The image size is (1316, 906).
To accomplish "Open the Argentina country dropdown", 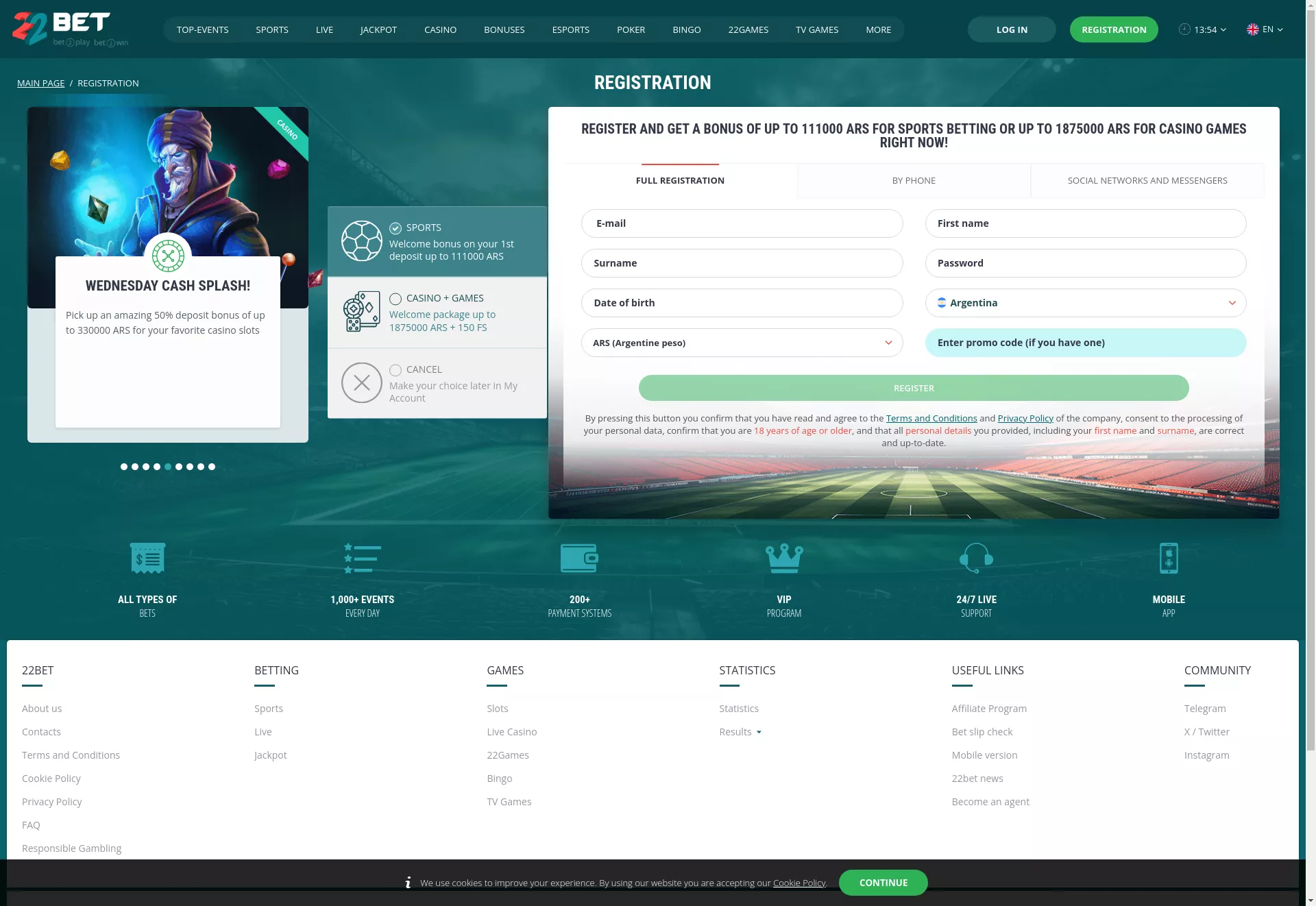I will [1086, 303].
